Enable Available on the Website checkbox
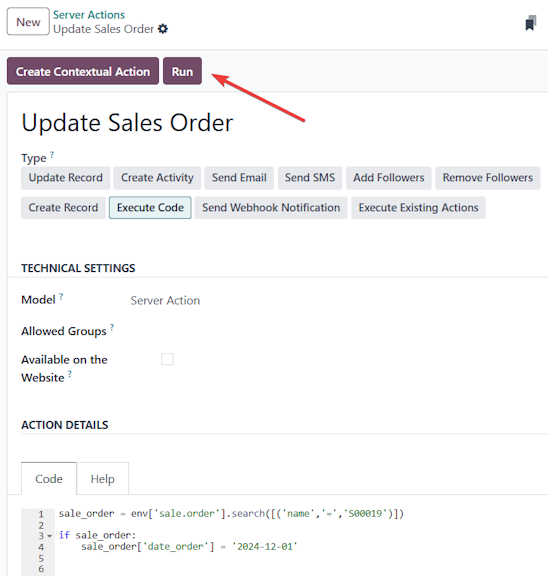 click(x=167, y=359)
